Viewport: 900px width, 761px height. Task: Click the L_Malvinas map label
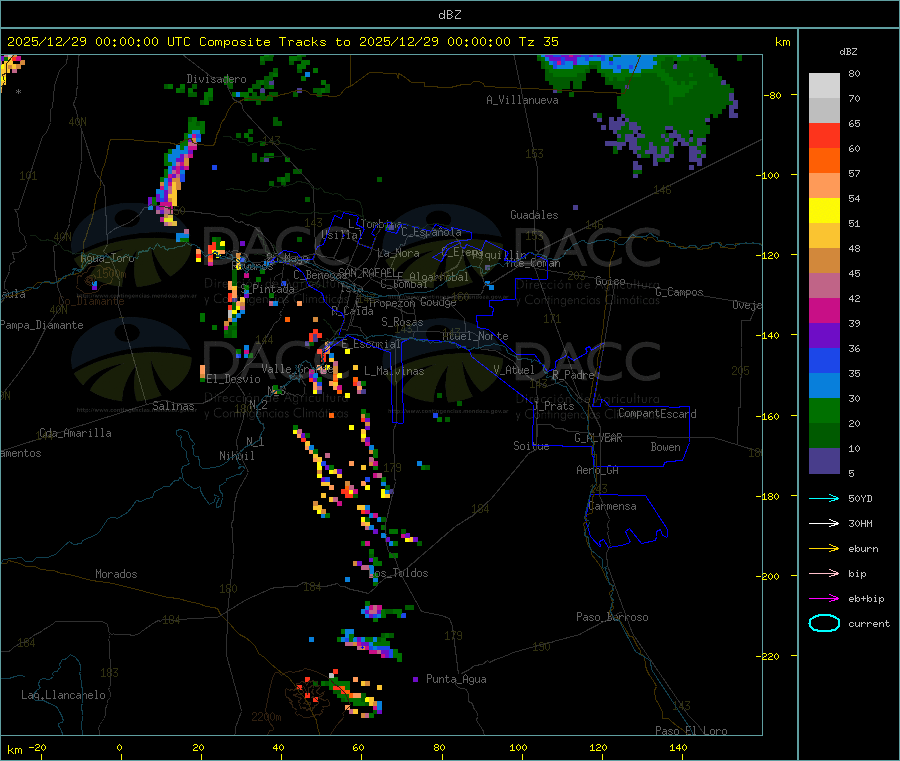coord(394,371)
